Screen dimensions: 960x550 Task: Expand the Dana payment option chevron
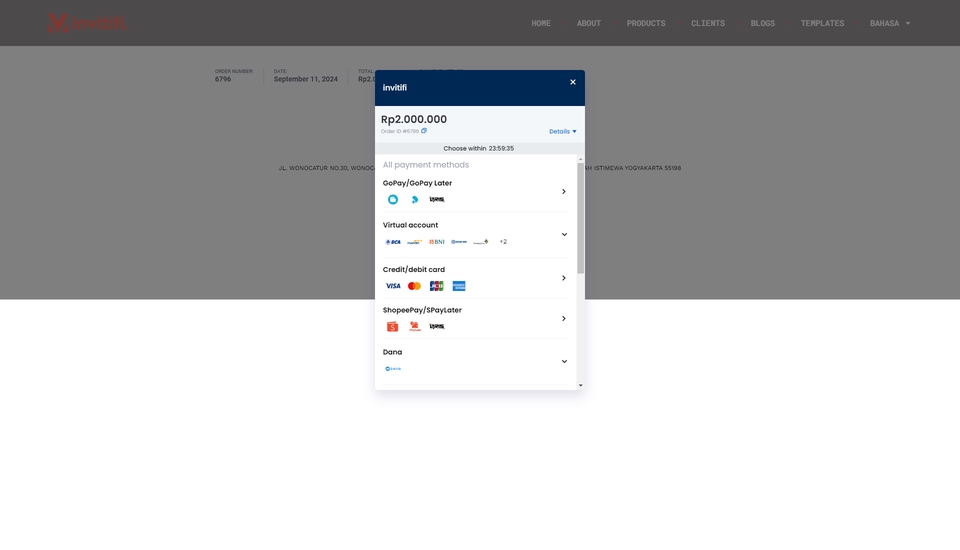(x=564, y=361)
